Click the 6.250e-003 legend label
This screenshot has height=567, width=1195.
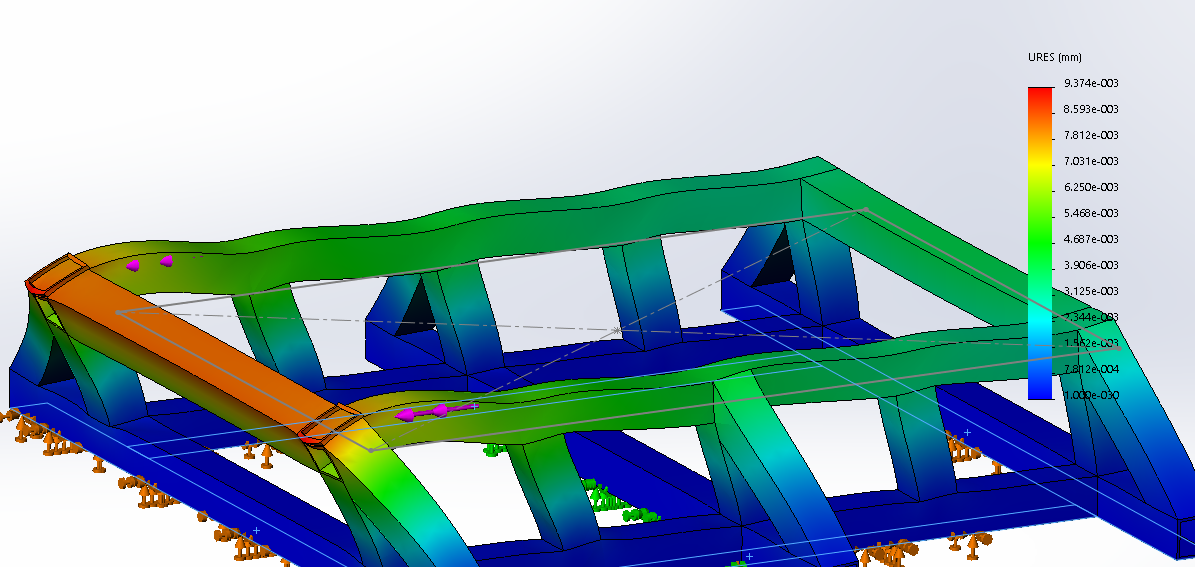(x=1091, y=187)
